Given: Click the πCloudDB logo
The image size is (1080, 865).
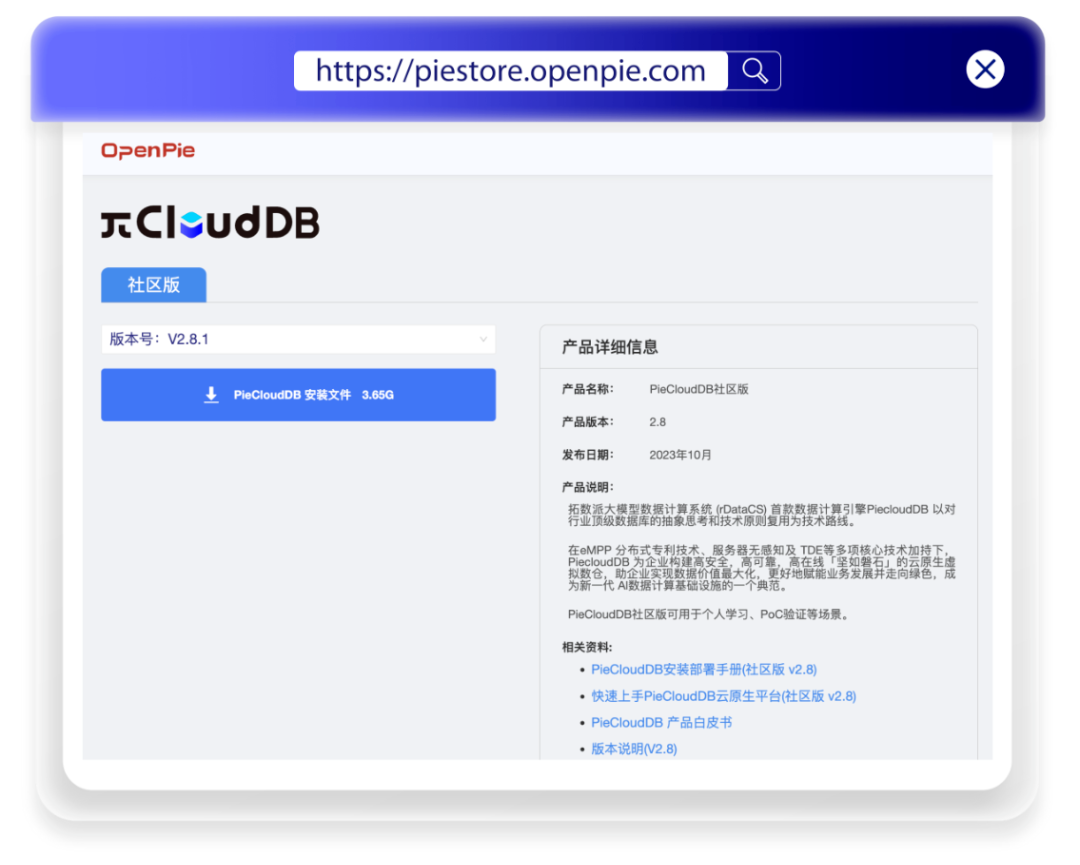Looking at the screenshot, I should tap(210, 222).
